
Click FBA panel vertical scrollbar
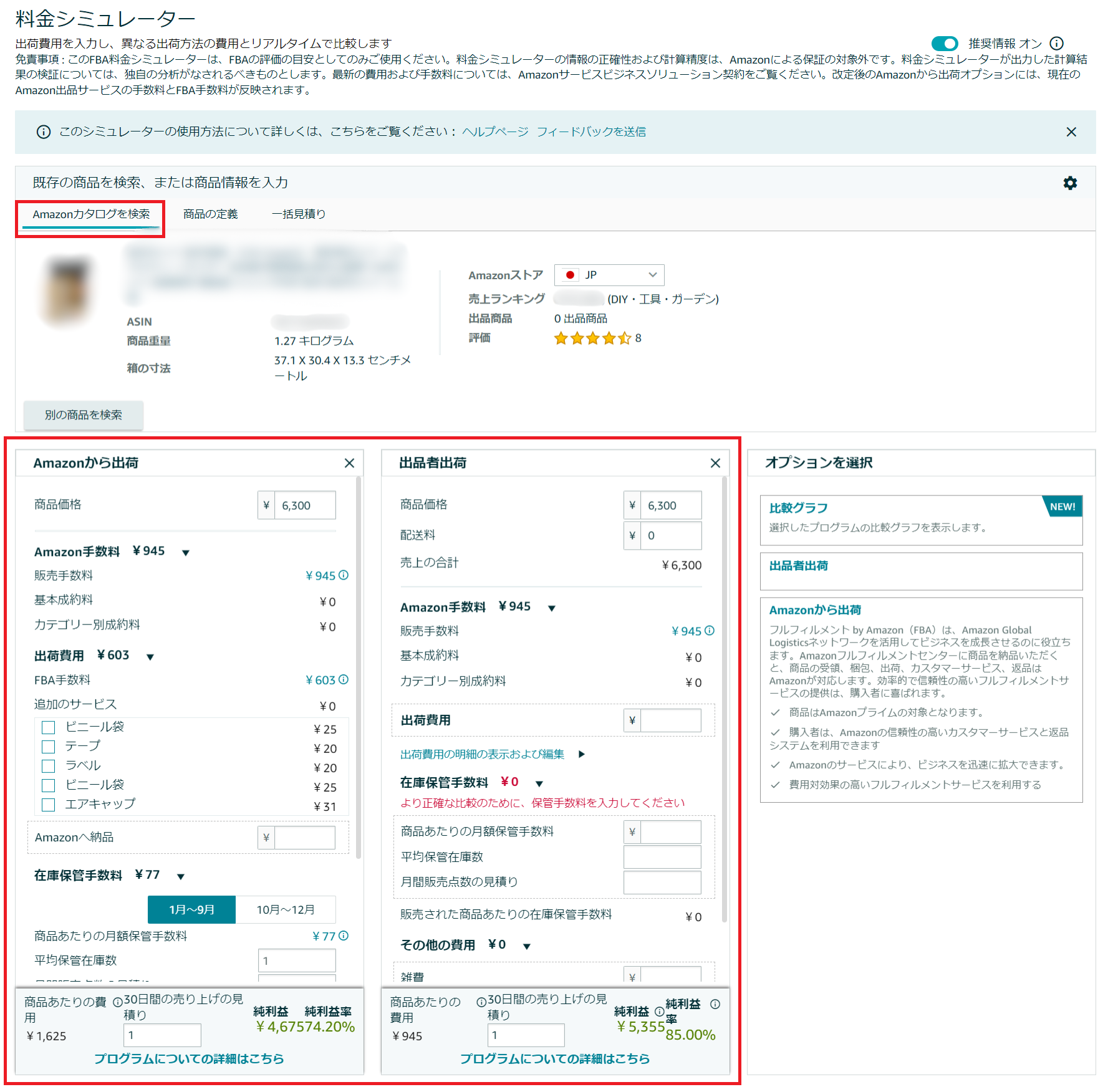tap(359, 667)
